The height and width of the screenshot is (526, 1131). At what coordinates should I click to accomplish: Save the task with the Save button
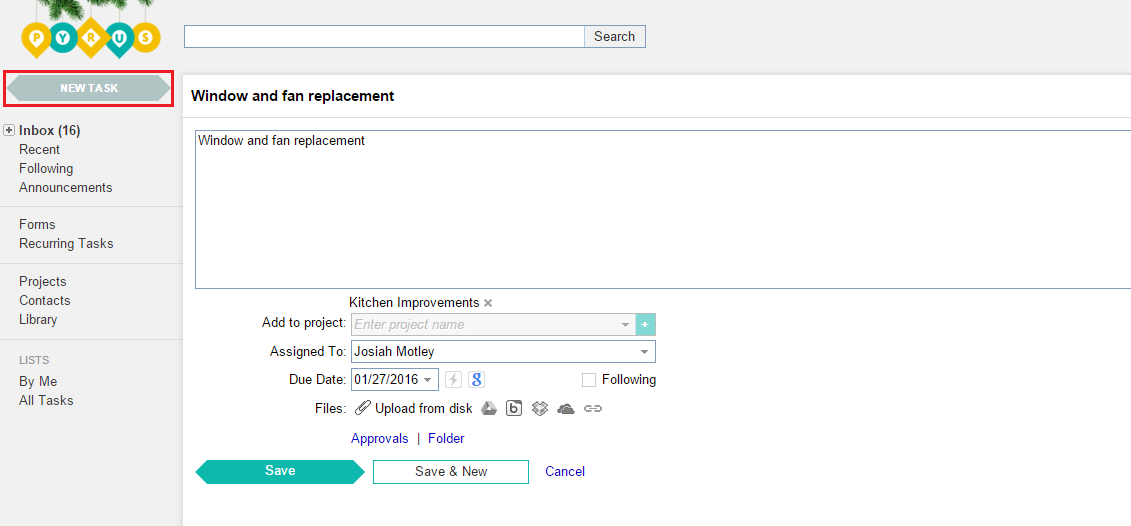(x=281, y=471)
